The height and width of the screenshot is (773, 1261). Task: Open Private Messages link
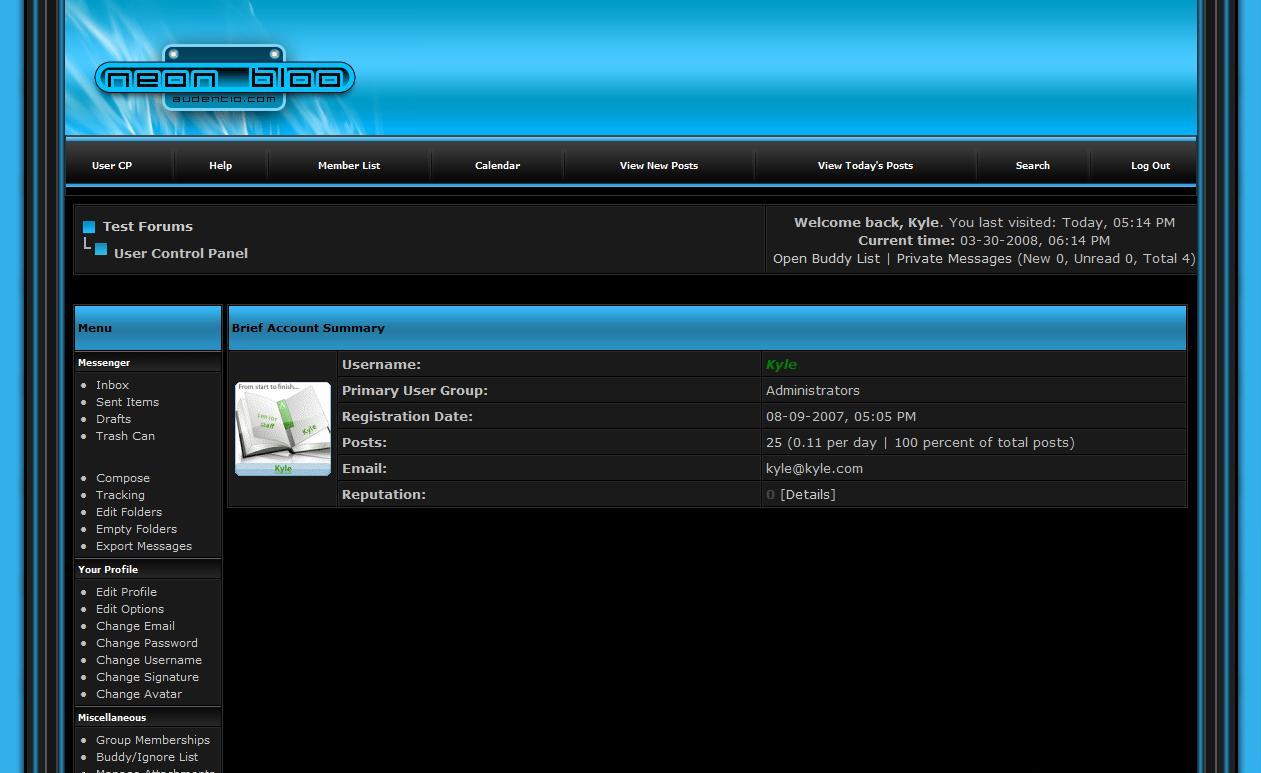[954, 259]
